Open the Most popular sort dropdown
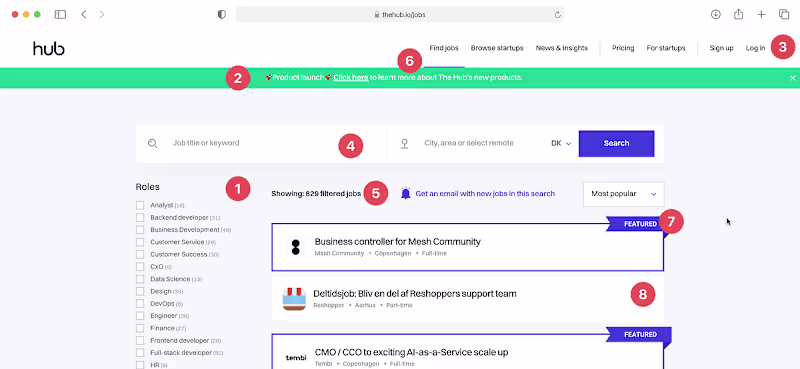Image resolution: width=800 pixels, height=369 pixels. 623,194
